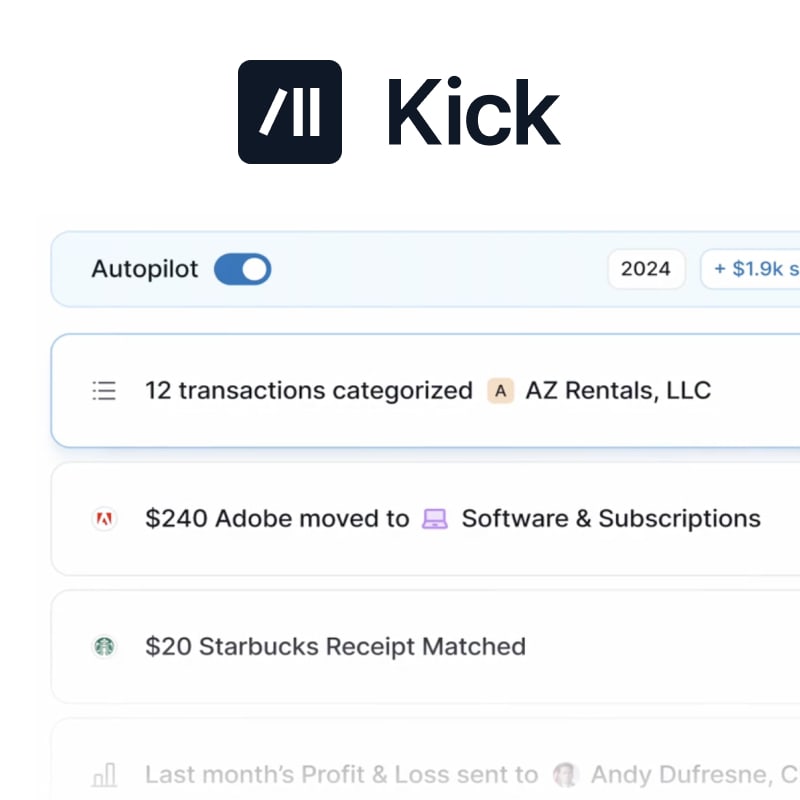The image size is (800, 800).
Task: Click the Starbucks logo icon
Action: pos(104,647)
